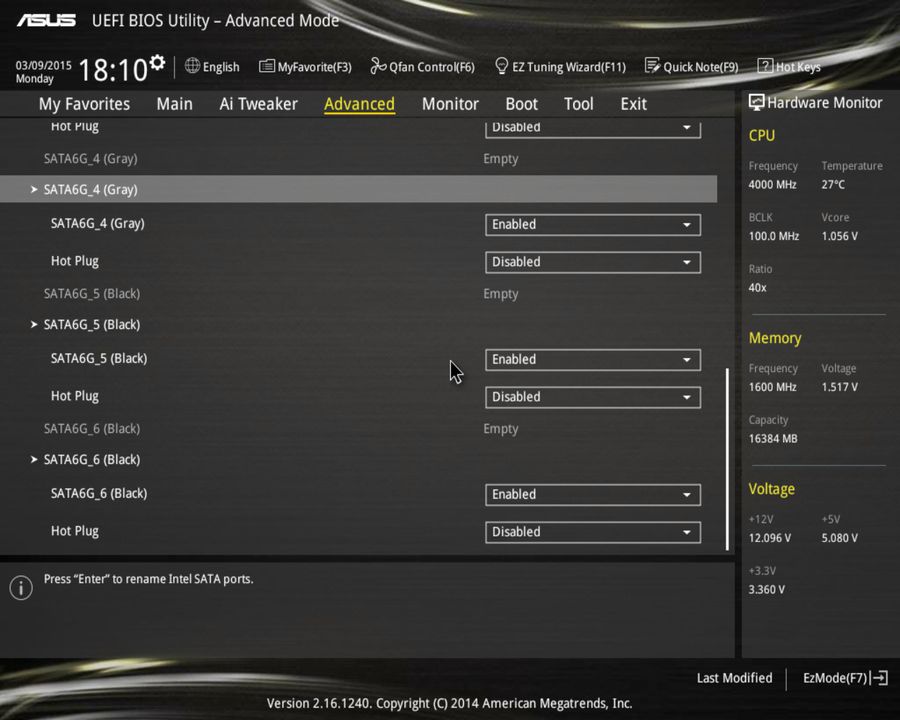Viewport: 900px width, 720px height.
Task: View the Hot Keys reference
Action: tap(789, 66)
